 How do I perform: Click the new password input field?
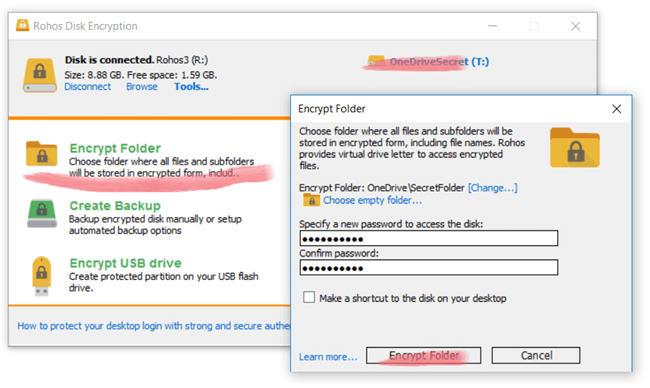point(429,238)
